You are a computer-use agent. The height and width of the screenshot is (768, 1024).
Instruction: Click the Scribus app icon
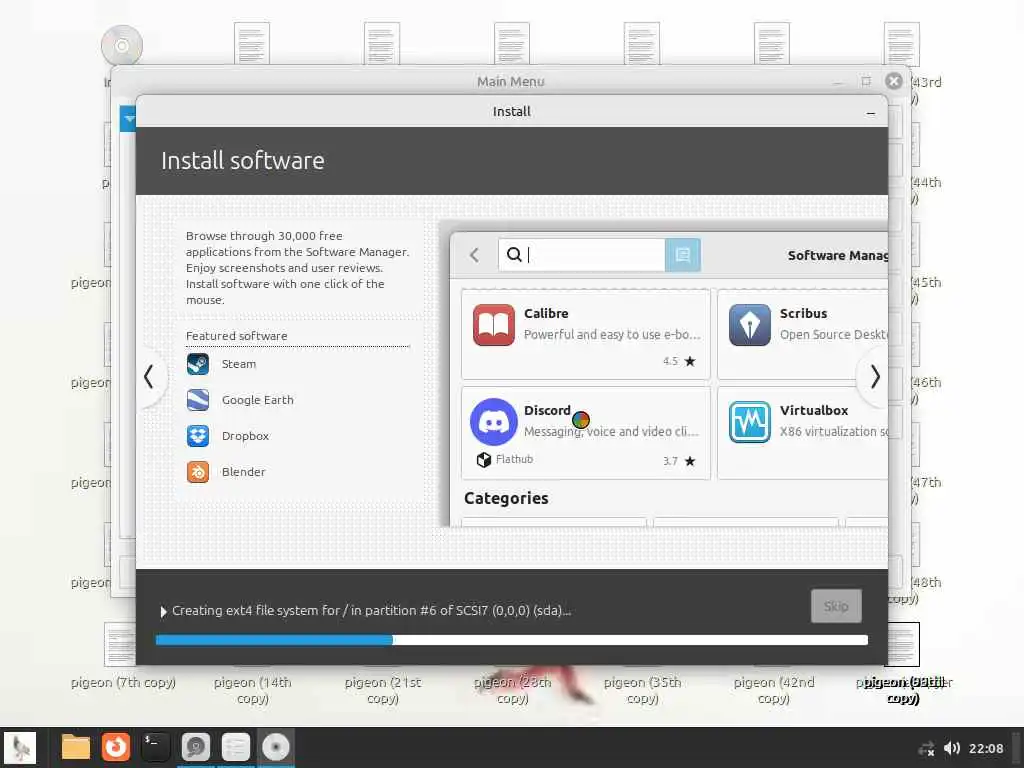pos(750,325)
